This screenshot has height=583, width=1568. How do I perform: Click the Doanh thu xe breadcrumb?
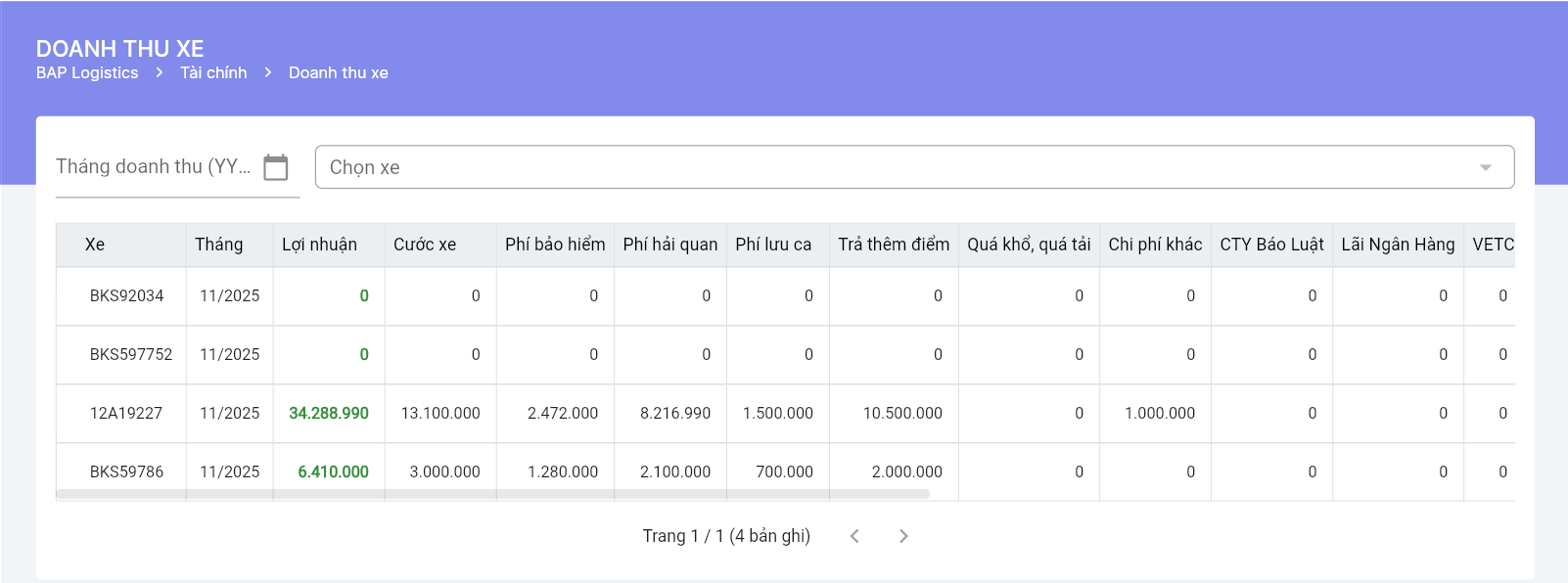click(338, 72)
